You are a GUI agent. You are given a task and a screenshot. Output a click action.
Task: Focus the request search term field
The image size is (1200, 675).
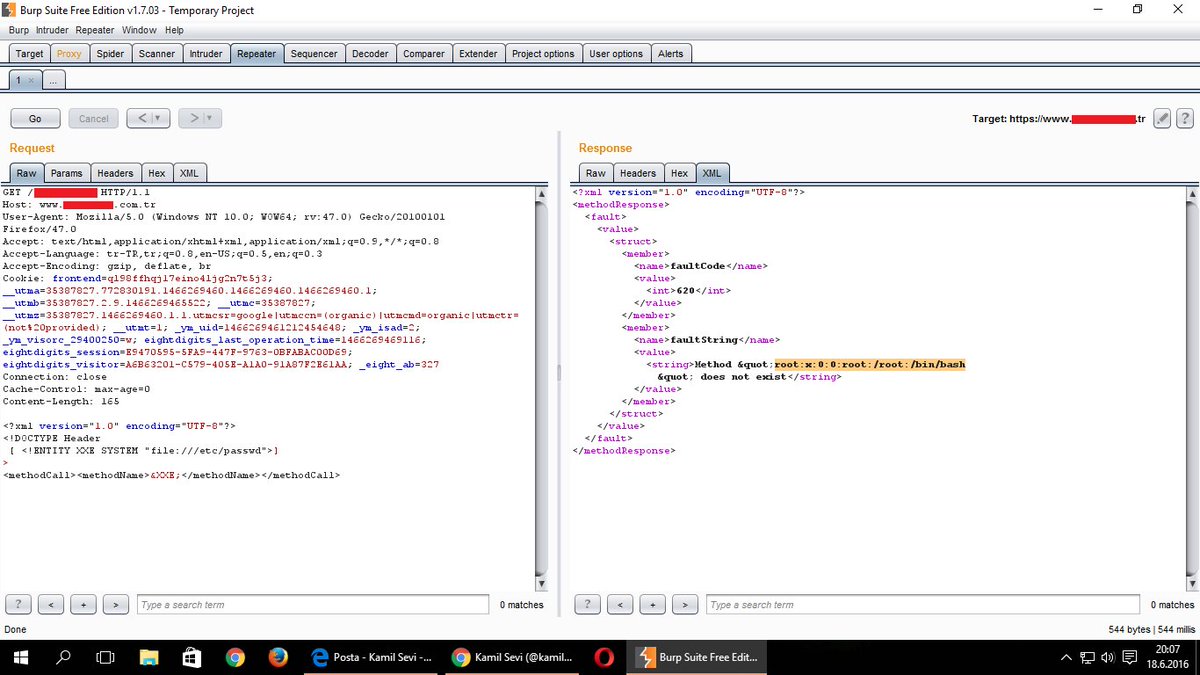(x=313, y=604)
